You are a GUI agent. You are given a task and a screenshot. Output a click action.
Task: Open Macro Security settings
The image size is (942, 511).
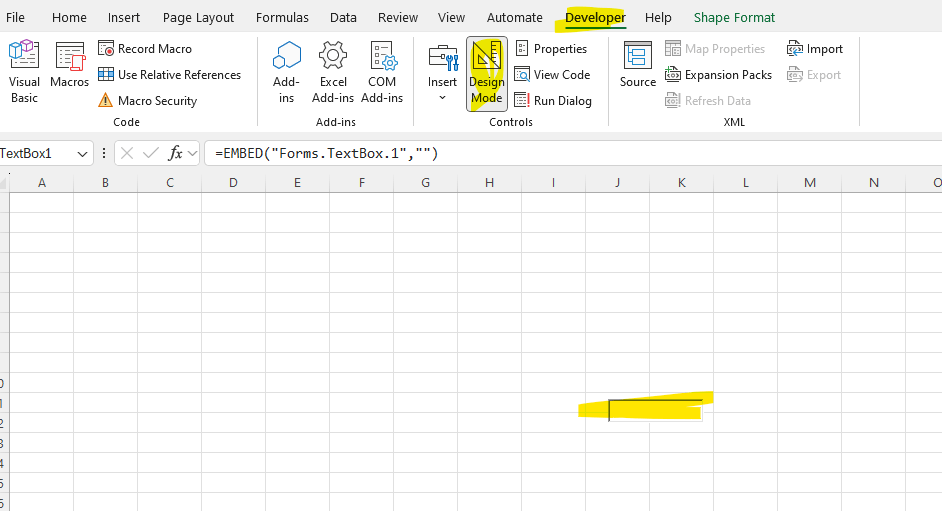[148, 100]
